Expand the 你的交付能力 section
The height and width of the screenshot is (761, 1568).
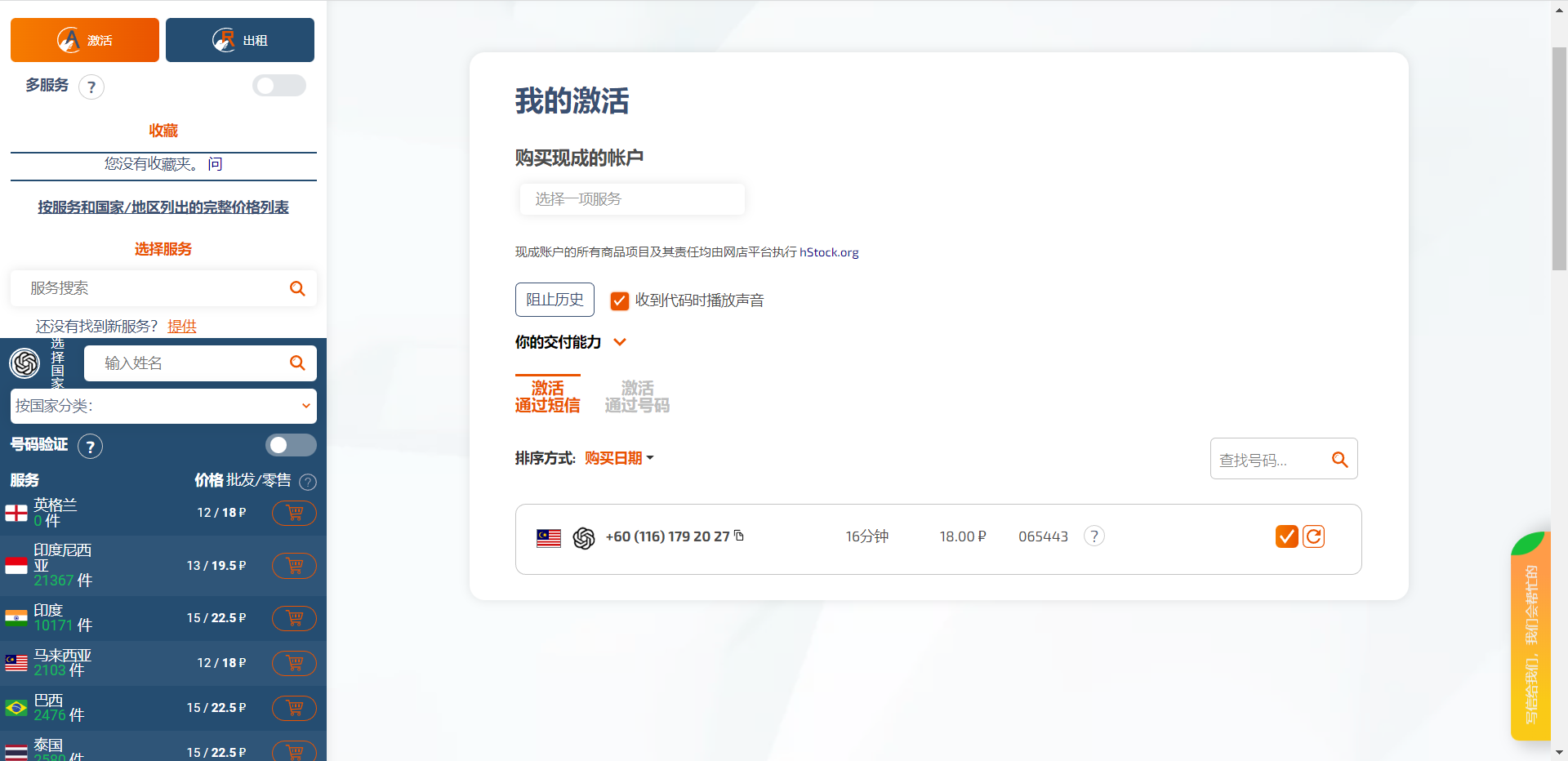point(620,342)
